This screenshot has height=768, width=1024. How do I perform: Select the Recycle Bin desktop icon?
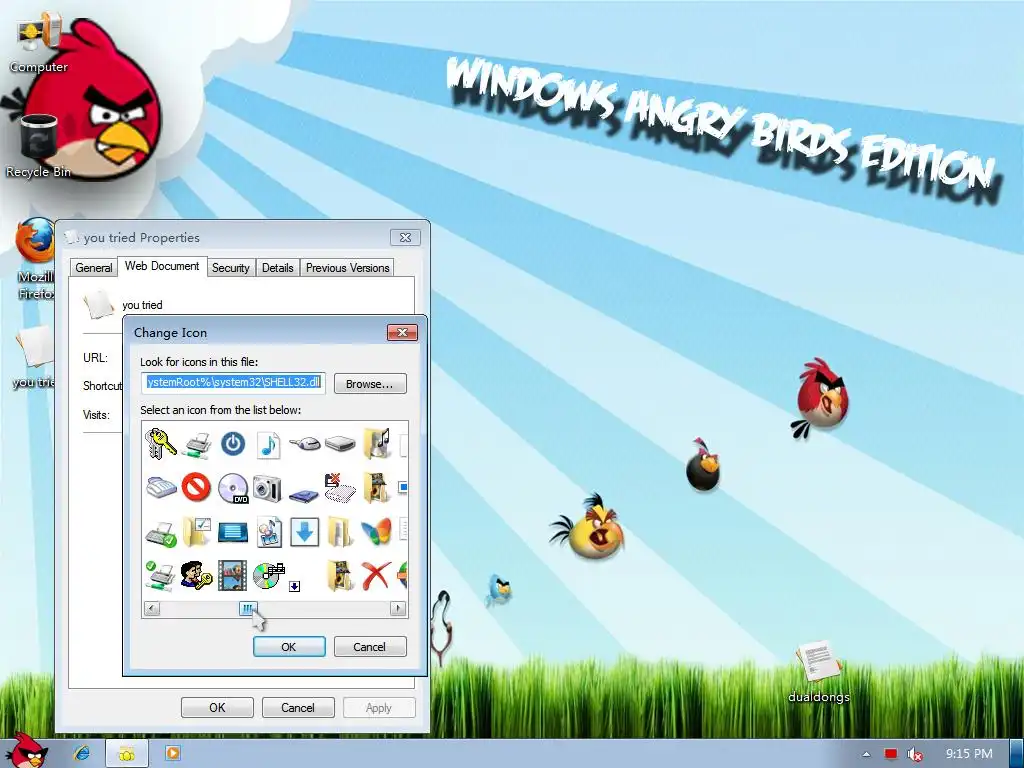(39, 146)
